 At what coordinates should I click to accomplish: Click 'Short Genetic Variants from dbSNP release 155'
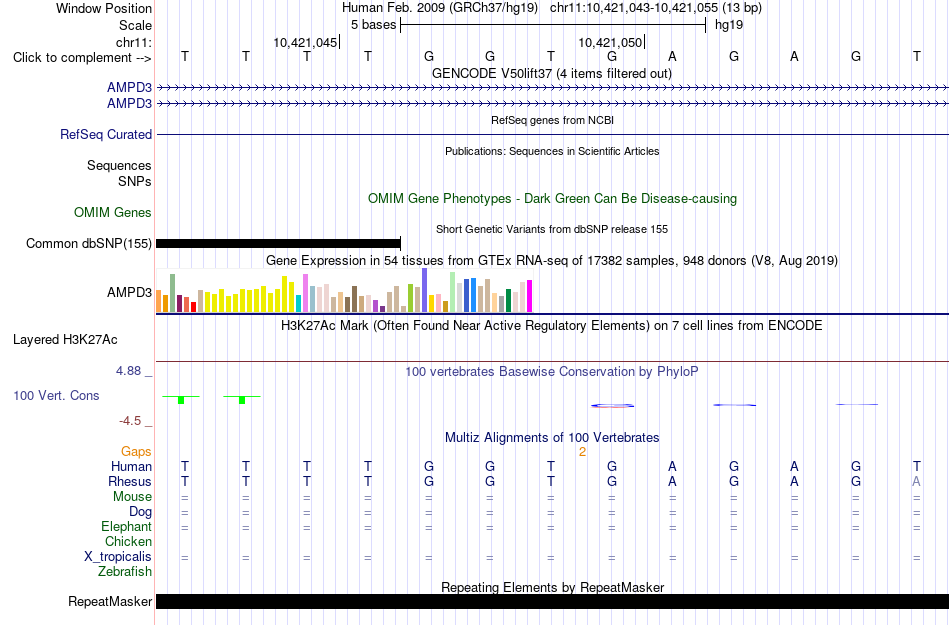[552, 230]
